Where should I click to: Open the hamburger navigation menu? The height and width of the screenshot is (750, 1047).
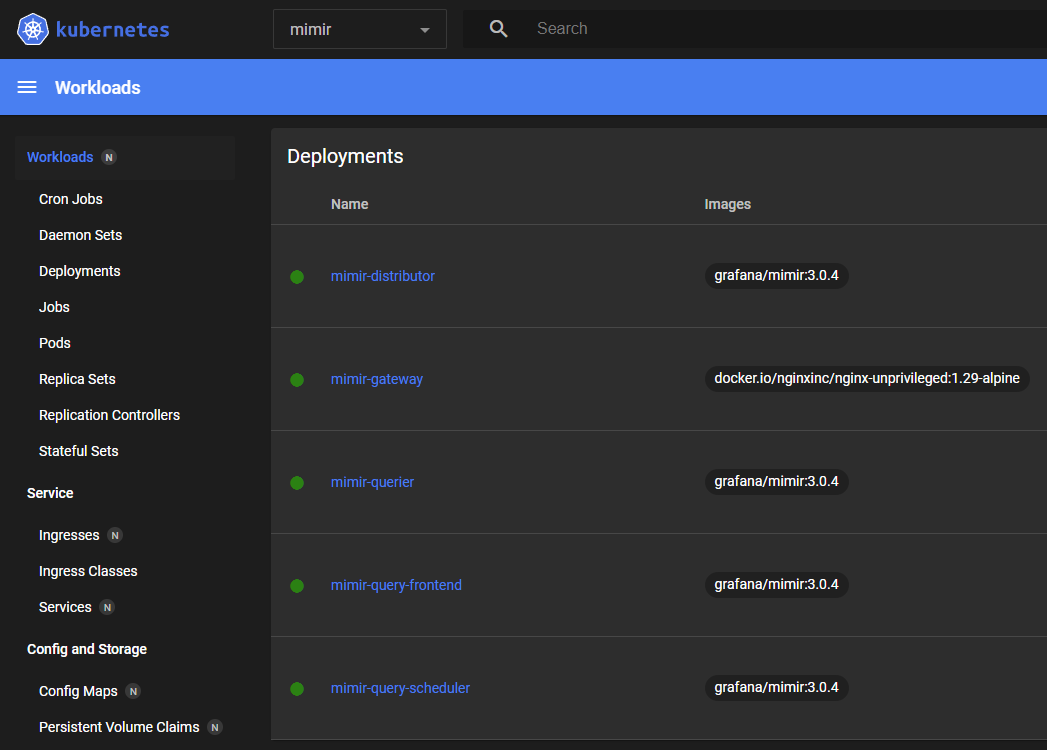(27, 87)
